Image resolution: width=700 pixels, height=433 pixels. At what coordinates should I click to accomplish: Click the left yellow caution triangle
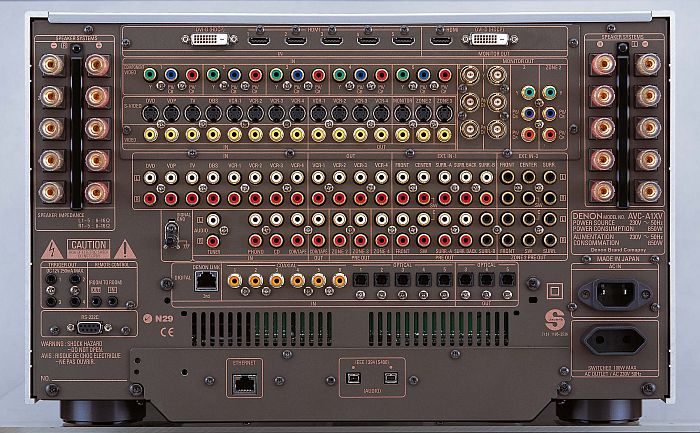click(51, 249)
